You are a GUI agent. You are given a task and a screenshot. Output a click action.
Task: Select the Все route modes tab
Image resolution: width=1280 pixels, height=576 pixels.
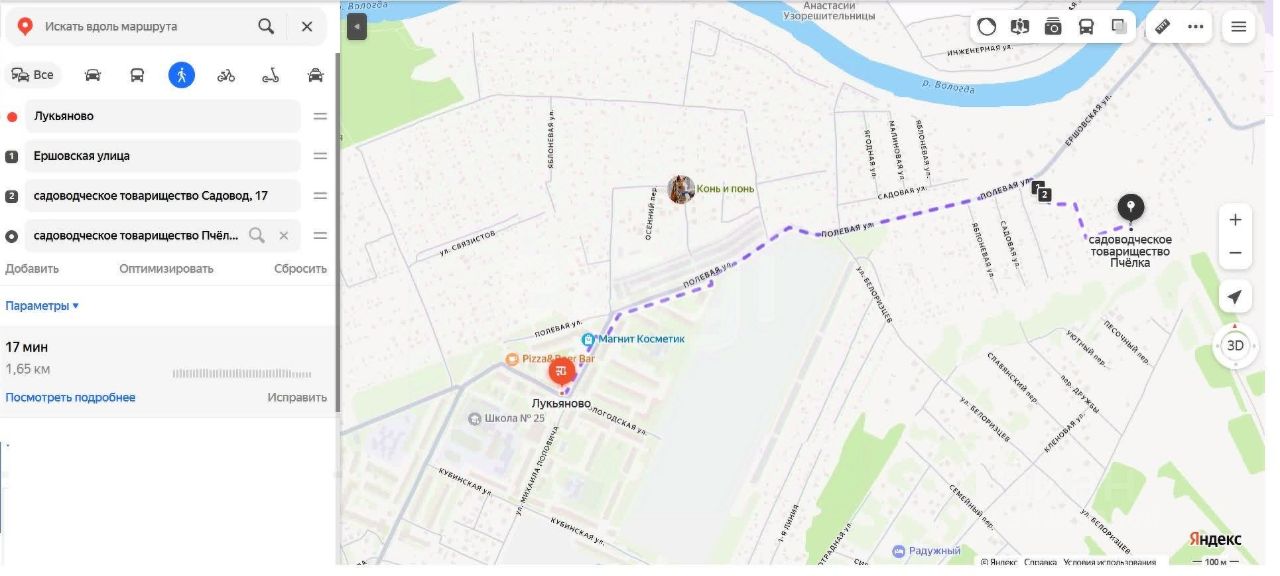point(33,75)
